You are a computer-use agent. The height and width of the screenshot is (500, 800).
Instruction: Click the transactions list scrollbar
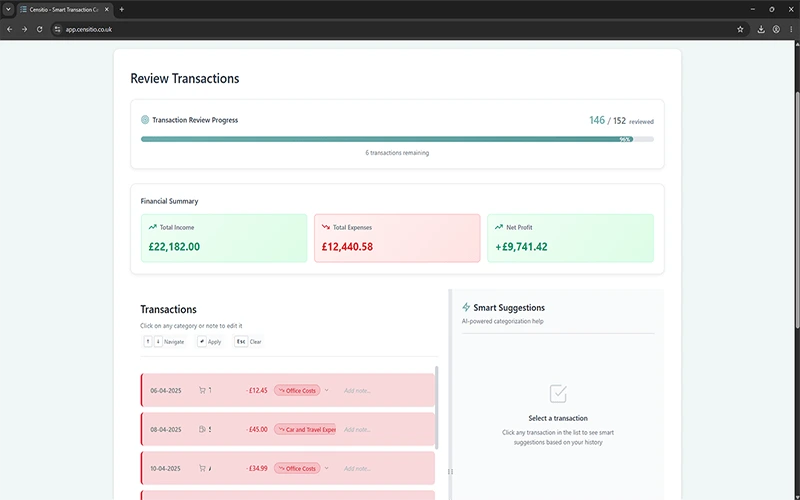pos(436,408)
